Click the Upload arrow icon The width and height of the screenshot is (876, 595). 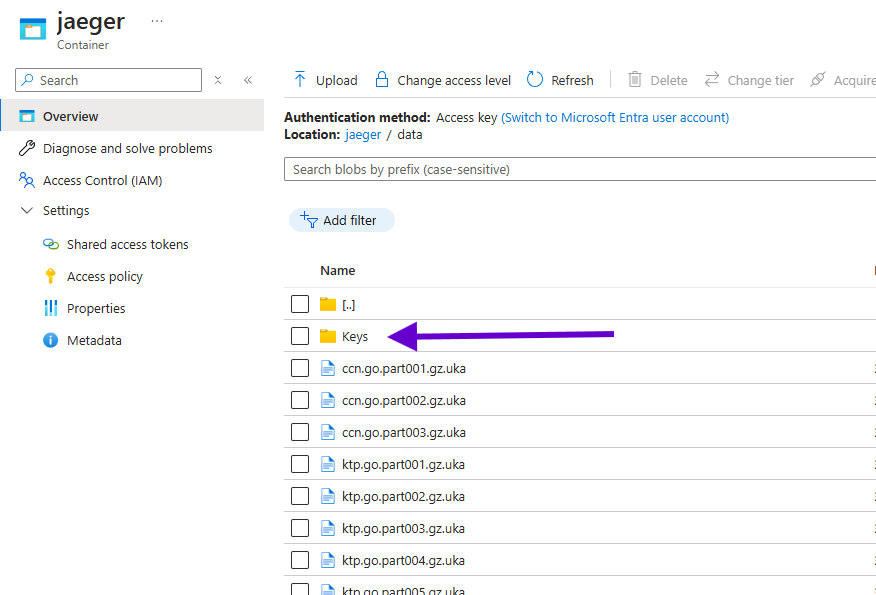point(300,80)
